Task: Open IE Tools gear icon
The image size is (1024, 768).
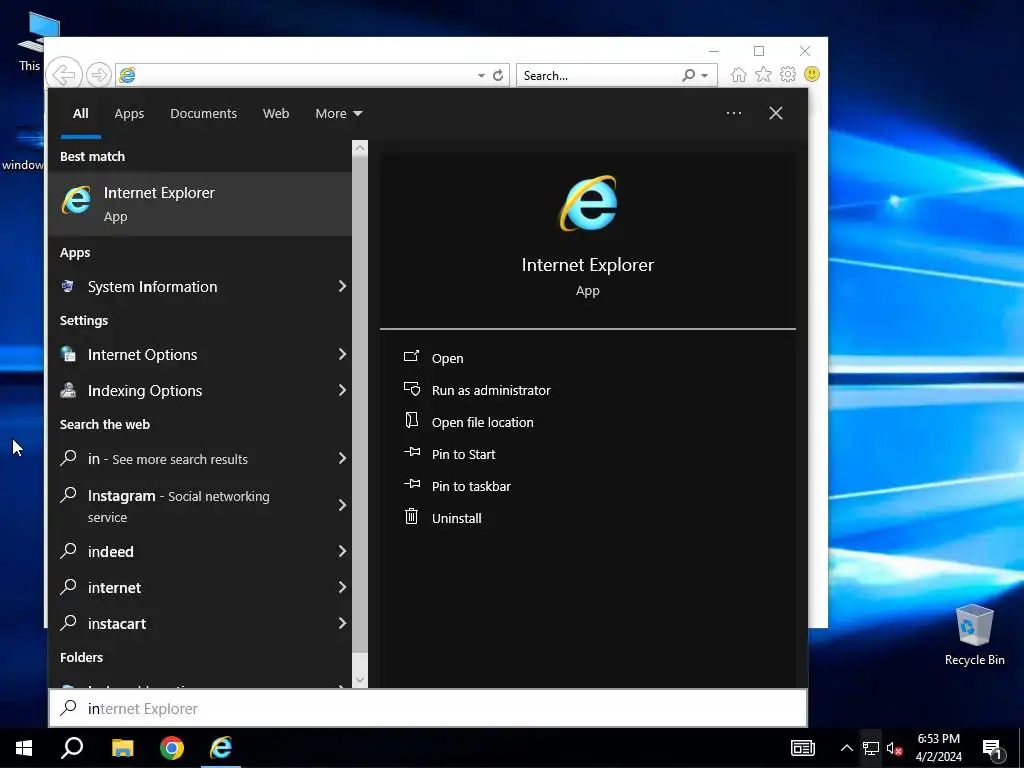Action: pyautogui.click(x=788, y=74)
